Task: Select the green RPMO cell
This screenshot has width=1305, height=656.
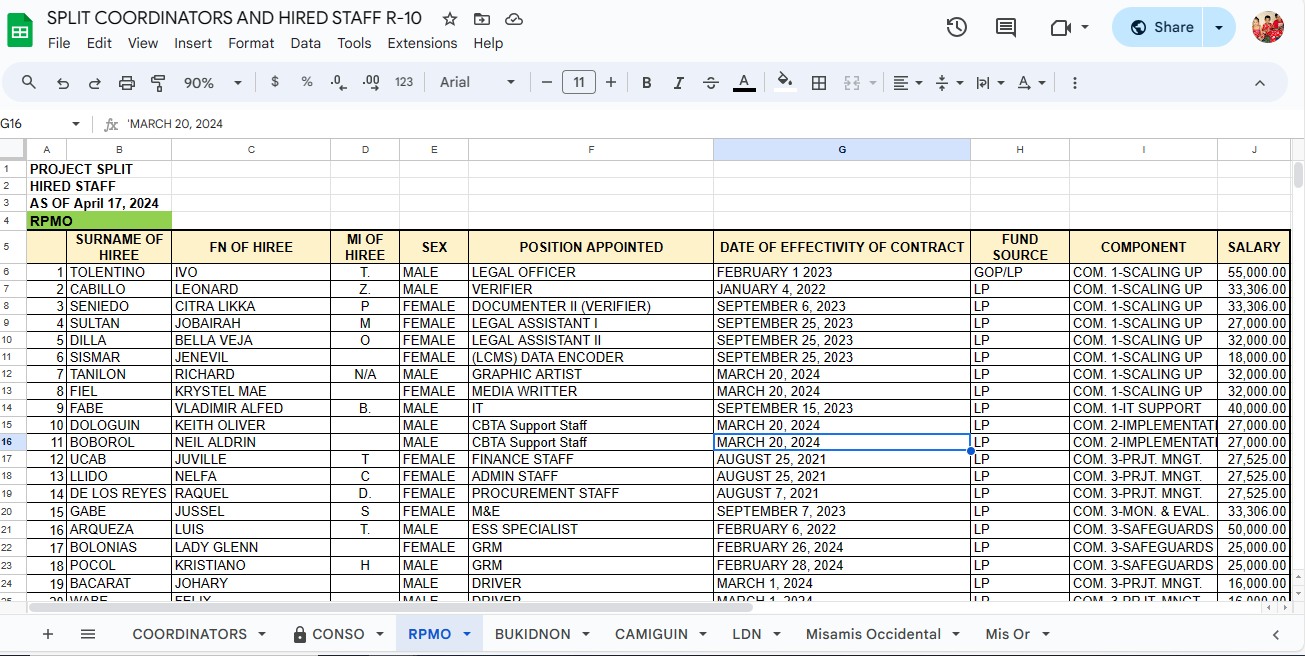Action: [x=99, y=220]
